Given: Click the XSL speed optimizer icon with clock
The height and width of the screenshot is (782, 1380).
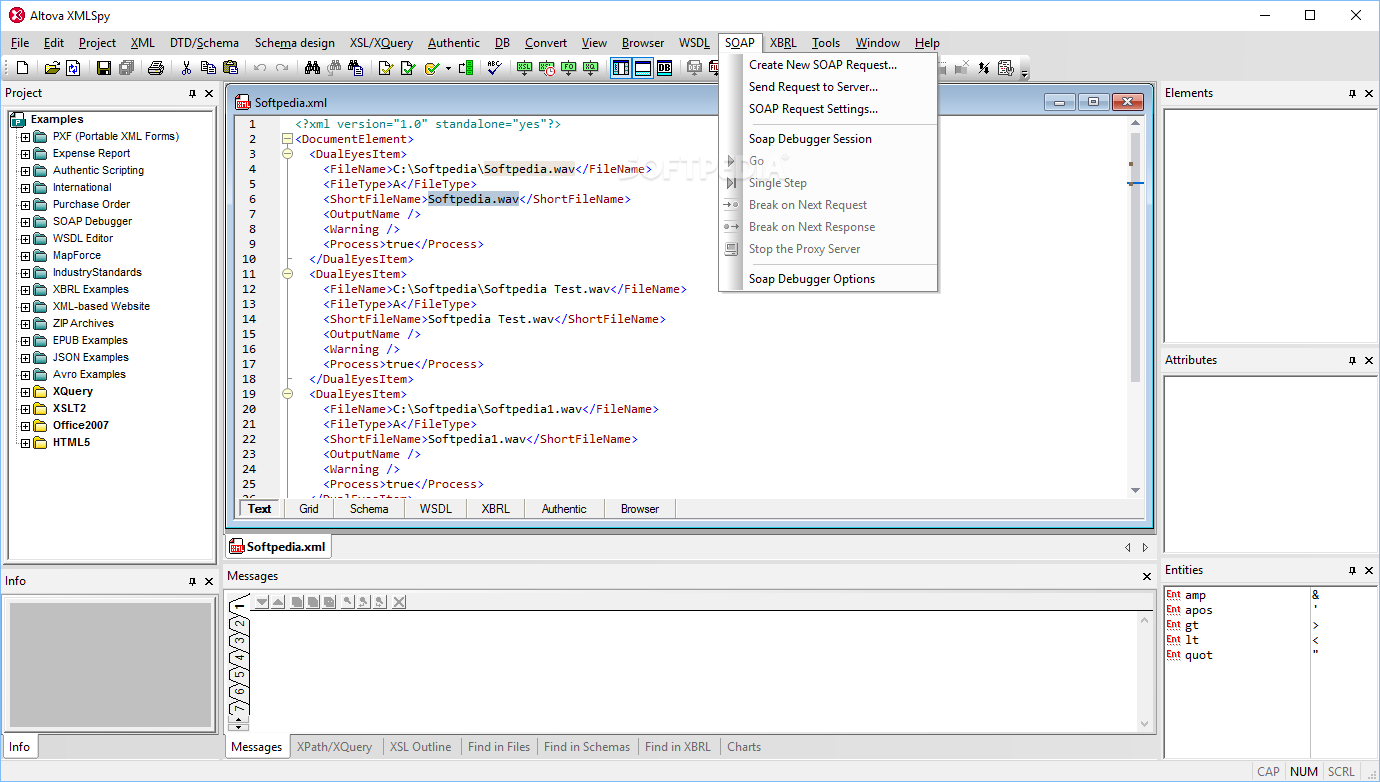Looking at the screenshot, I should click(546, 68).
